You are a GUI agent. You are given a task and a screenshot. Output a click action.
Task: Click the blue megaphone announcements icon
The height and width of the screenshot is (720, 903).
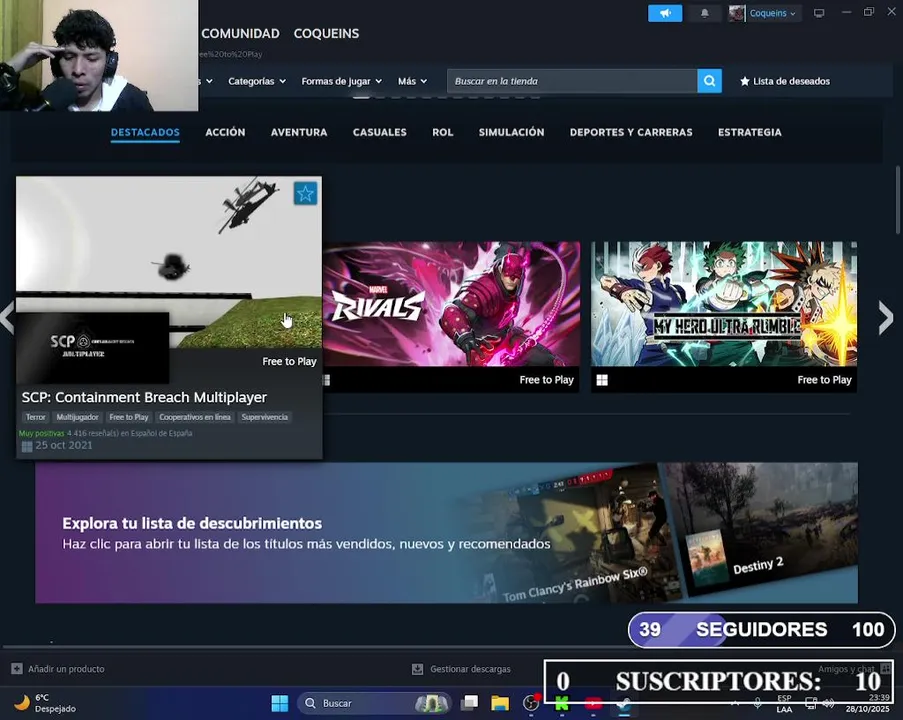[665, 13]
